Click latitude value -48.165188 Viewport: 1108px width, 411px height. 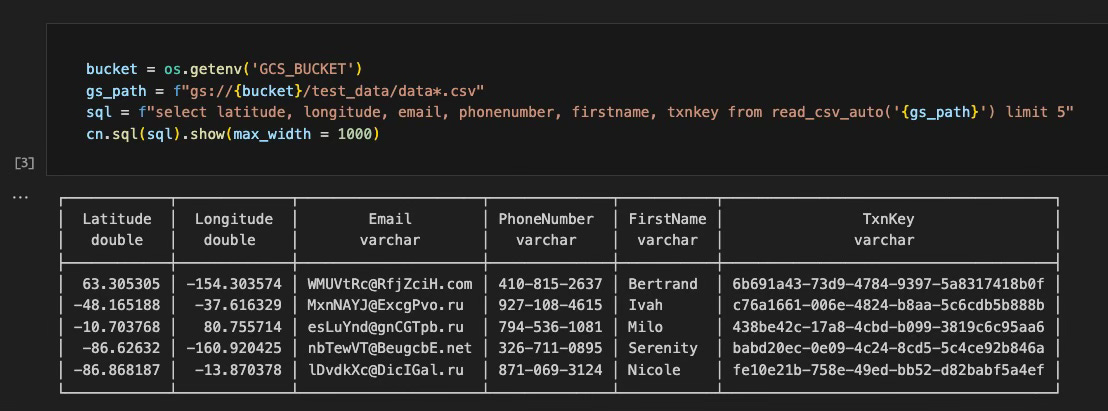click(117, 305)
